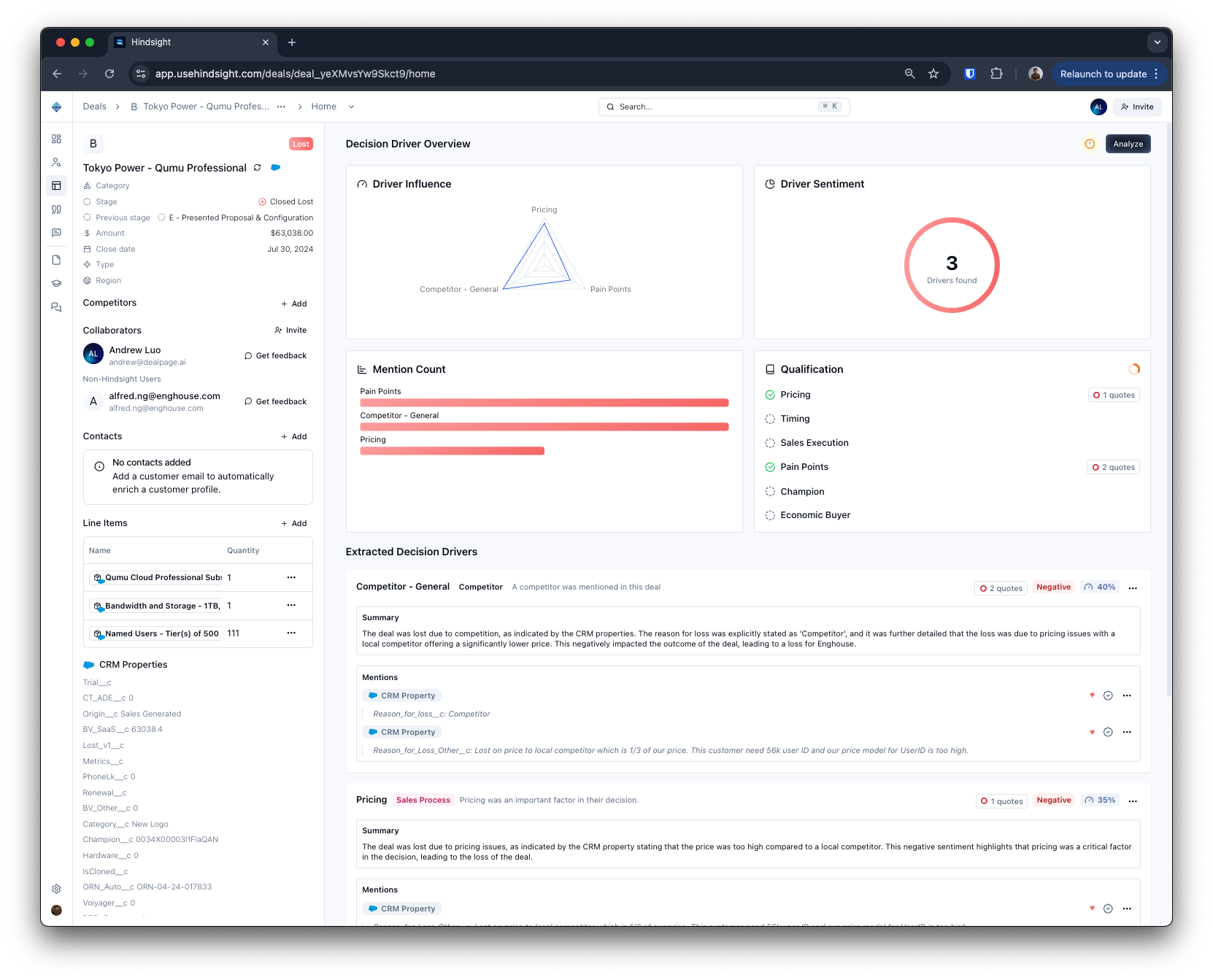1213x980 pixels.
Task: Open a new browser tab
Action: point(292,42)
